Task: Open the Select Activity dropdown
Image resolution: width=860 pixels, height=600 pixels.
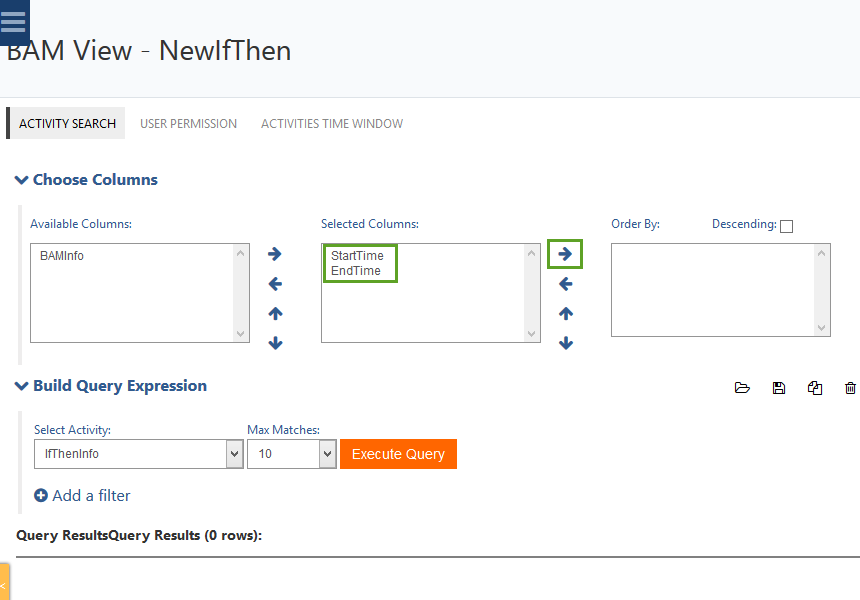Action: [x=138, y=454]
